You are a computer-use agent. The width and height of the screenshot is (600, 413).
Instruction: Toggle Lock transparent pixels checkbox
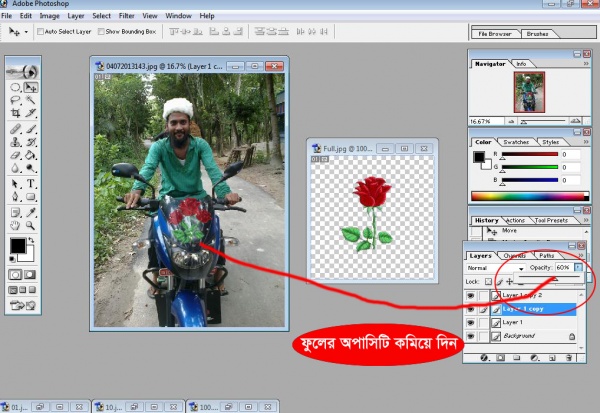(488, 282)
